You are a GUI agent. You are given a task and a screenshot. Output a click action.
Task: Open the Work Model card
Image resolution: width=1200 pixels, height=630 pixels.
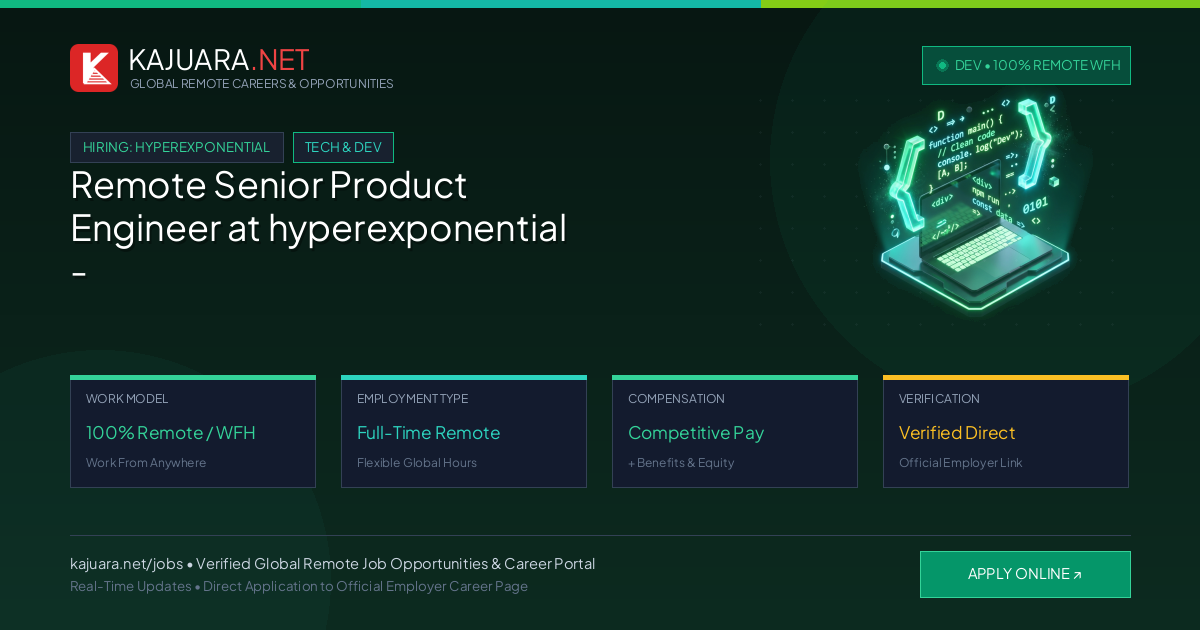click(193, 432)
